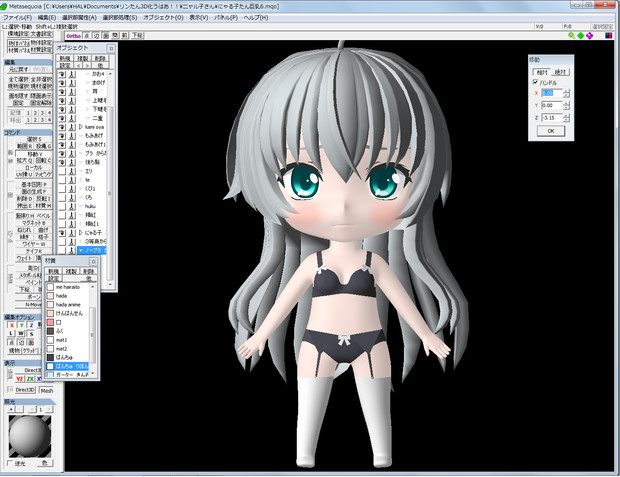Click the hada material color swatch
Viewport: 620px width, 477px height.
click(x=50, y=296)
